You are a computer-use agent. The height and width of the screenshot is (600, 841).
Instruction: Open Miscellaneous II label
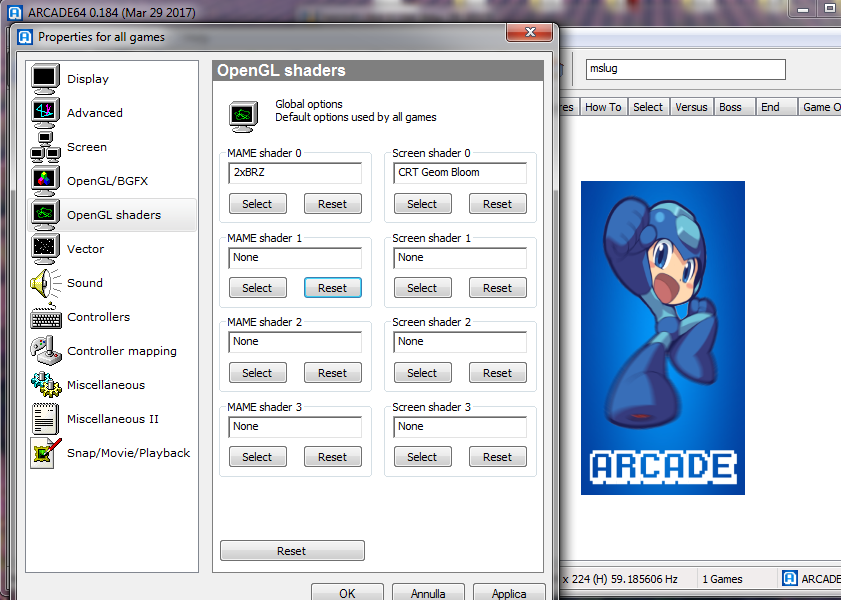tap(113, 419)
